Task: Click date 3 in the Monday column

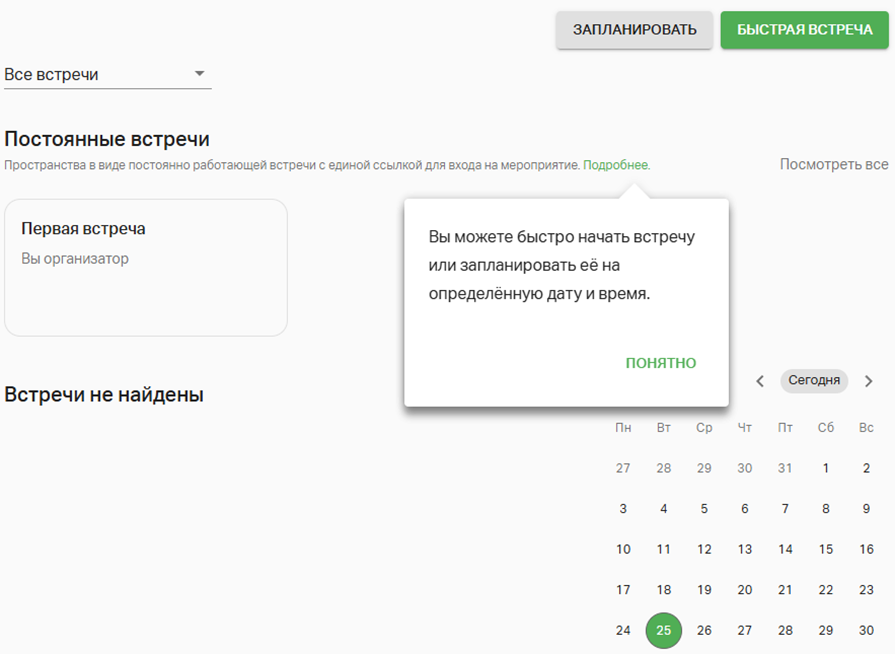Action: tap(623, 509)
